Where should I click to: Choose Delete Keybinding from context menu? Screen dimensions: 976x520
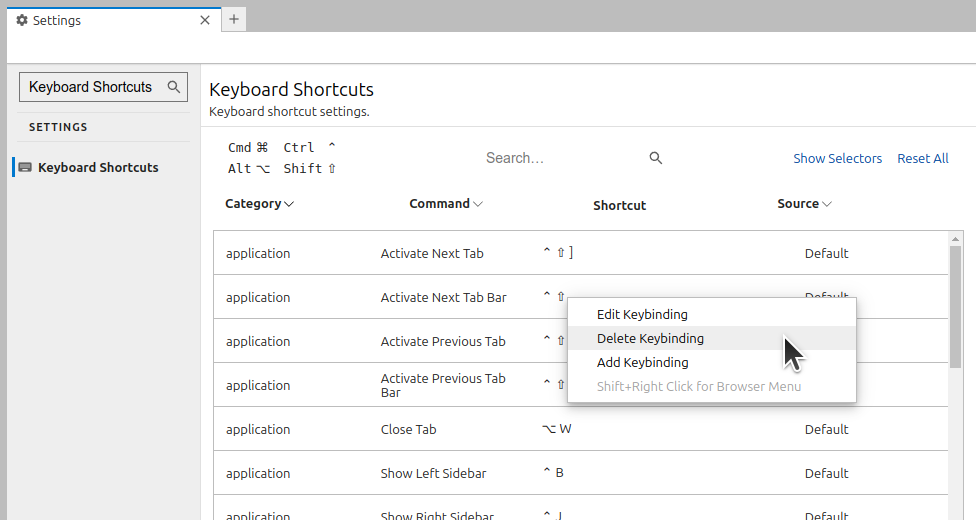tap(712, 338)
